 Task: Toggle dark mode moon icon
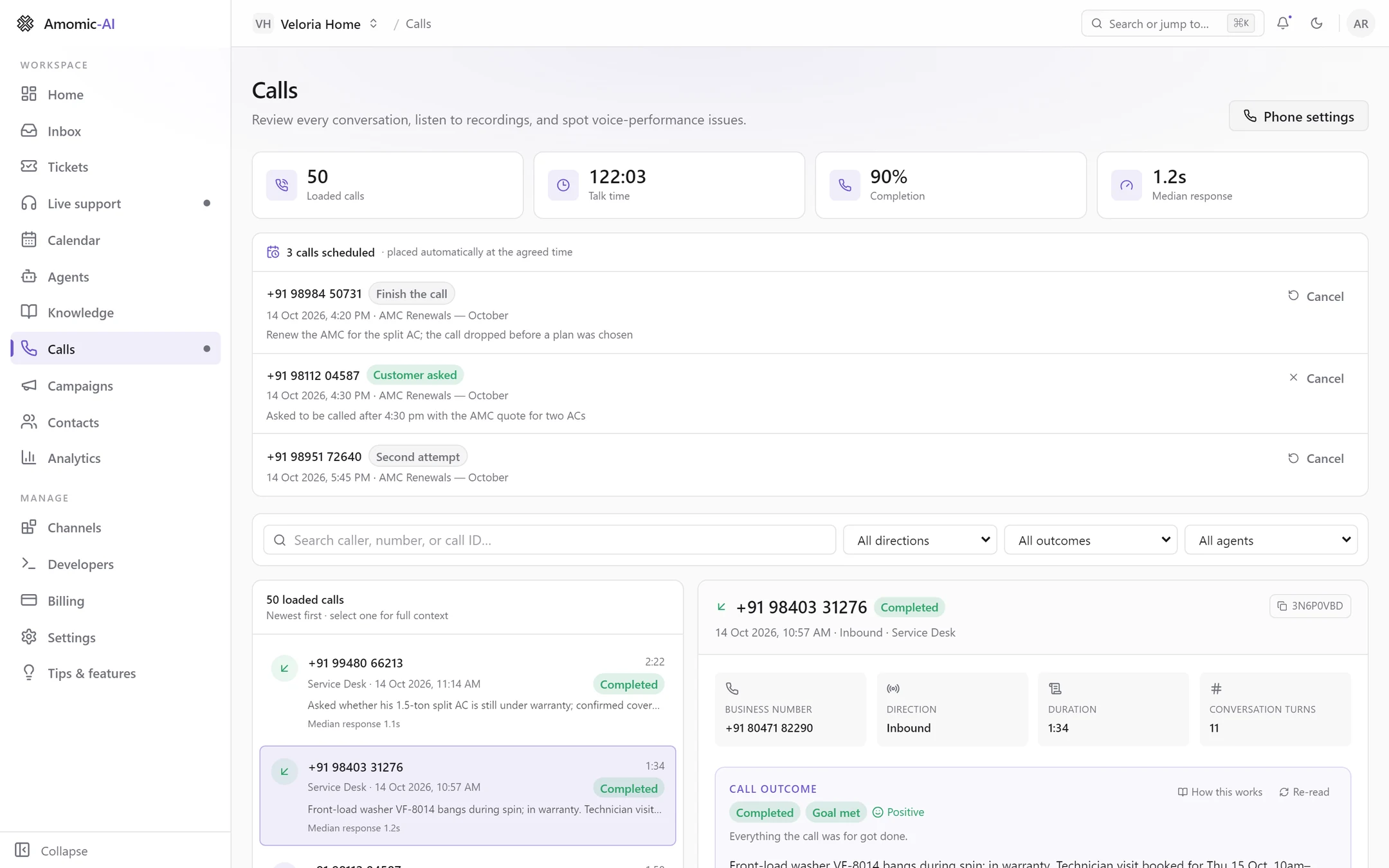tap(1316, 23)
